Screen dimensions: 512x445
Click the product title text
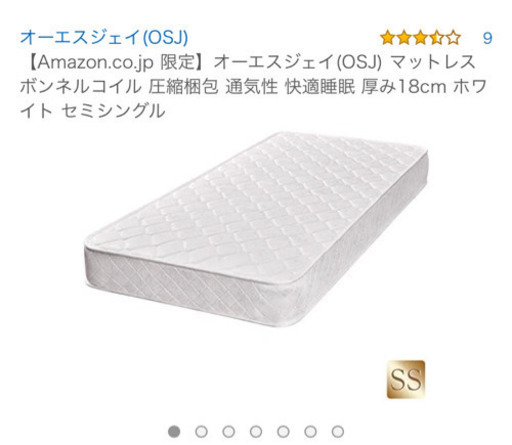tap(253, 86)
